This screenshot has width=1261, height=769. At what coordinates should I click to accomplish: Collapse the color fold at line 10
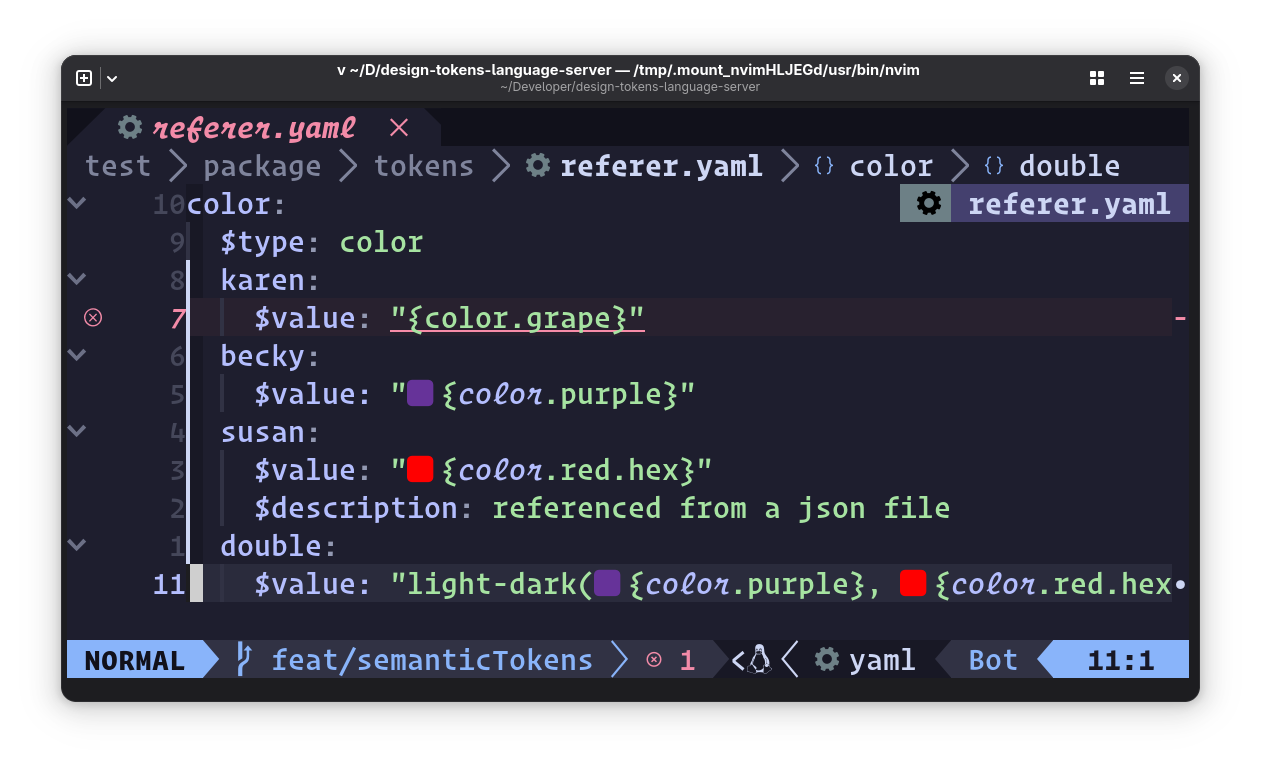(76, 203)
